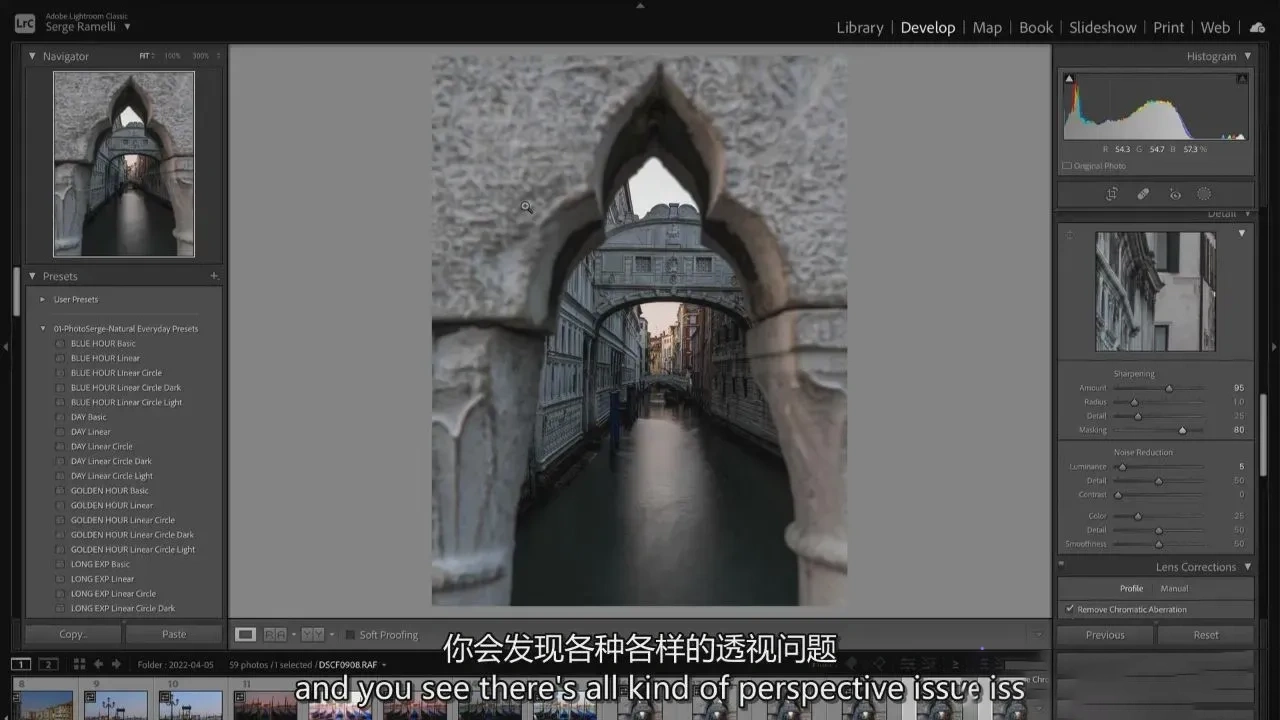Switch to Loupe view icon in toolbar
The height and width of the screenshot is (720, 1280).
tap(245, 634)
